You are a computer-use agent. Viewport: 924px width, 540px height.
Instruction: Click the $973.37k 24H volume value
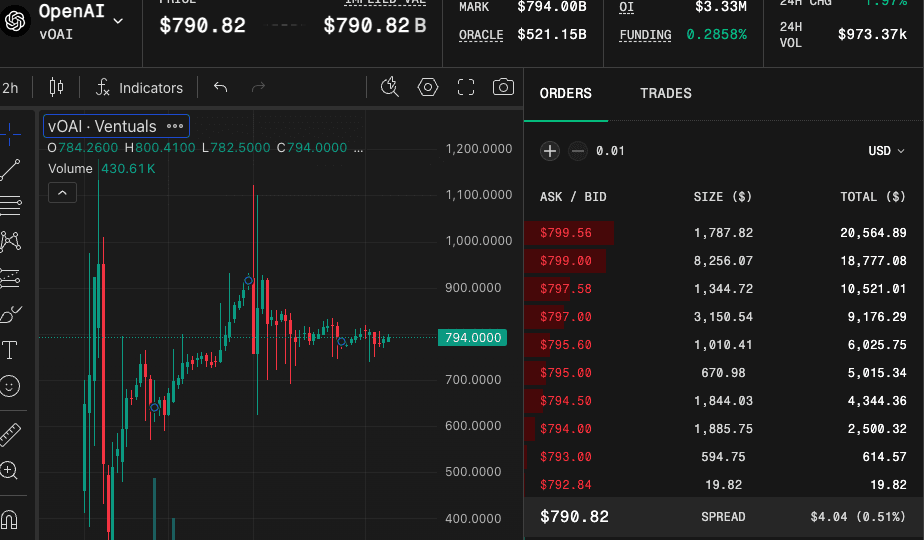point(872,34)
